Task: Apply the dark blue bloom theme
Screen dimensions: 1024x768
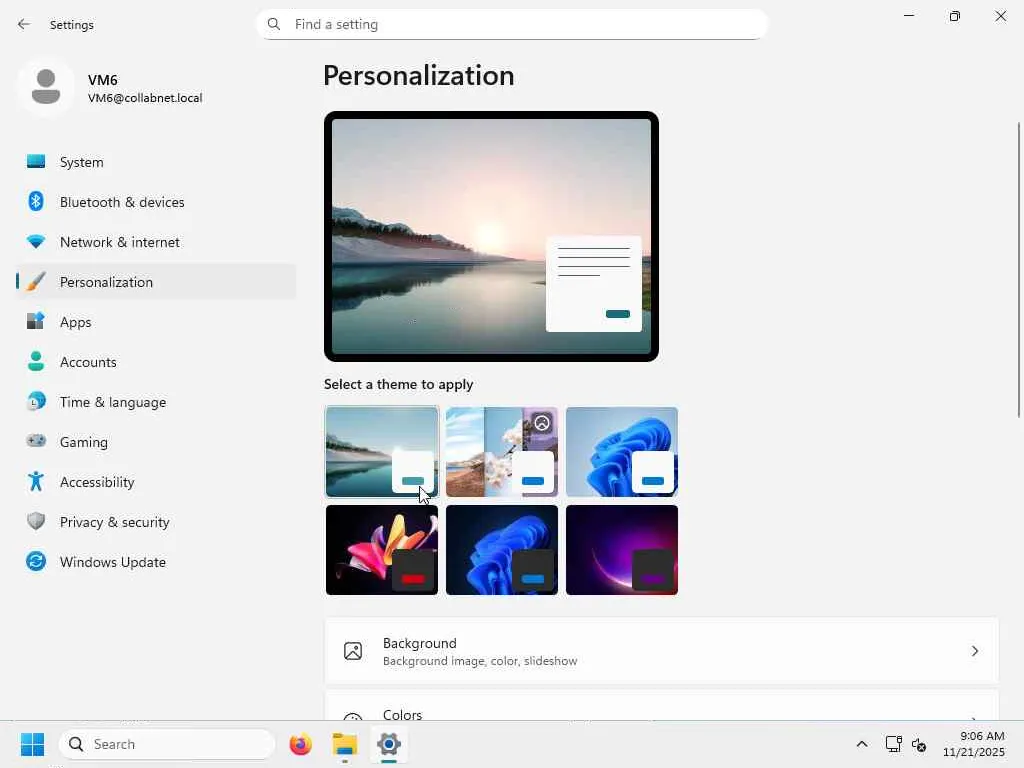Action: [x=502, y=550]
